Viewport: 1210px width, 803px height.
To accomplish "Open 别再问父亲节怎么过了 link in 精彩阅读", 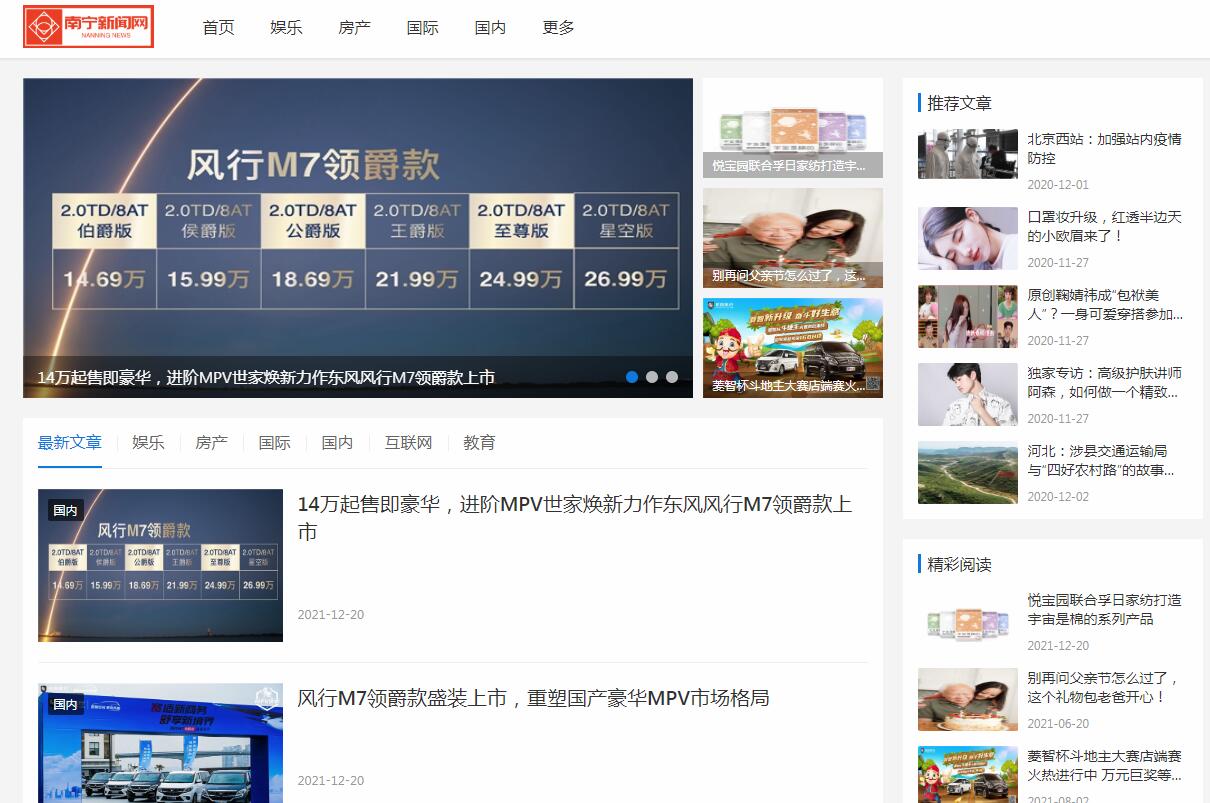I will (x=1104, y=687).
